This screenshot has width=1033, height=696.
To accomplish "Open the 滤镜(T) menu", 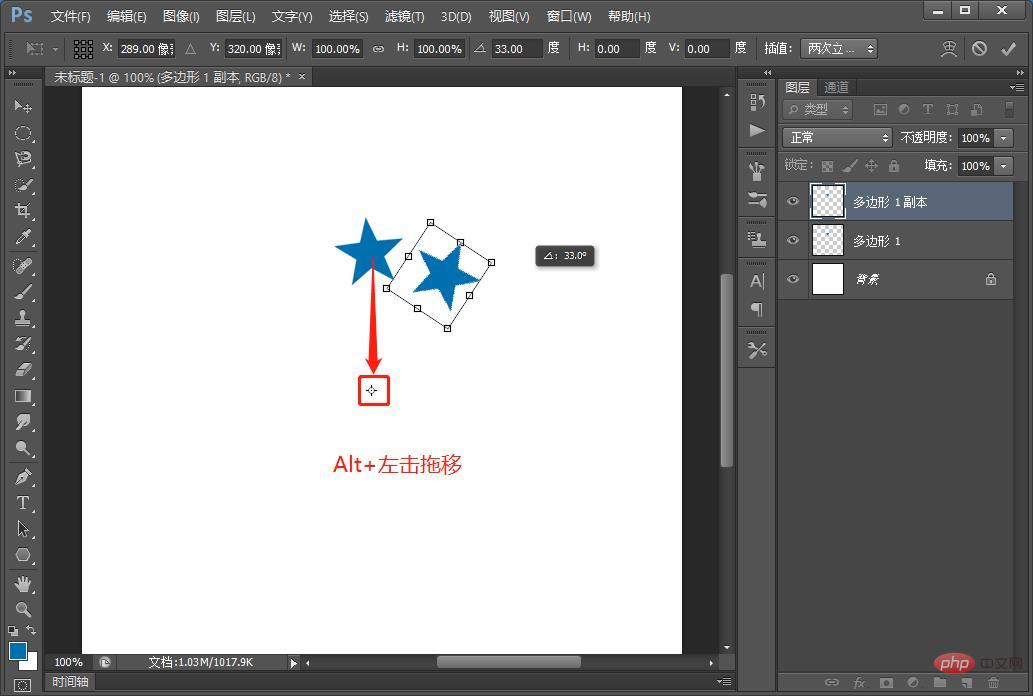I will [405, 16].
